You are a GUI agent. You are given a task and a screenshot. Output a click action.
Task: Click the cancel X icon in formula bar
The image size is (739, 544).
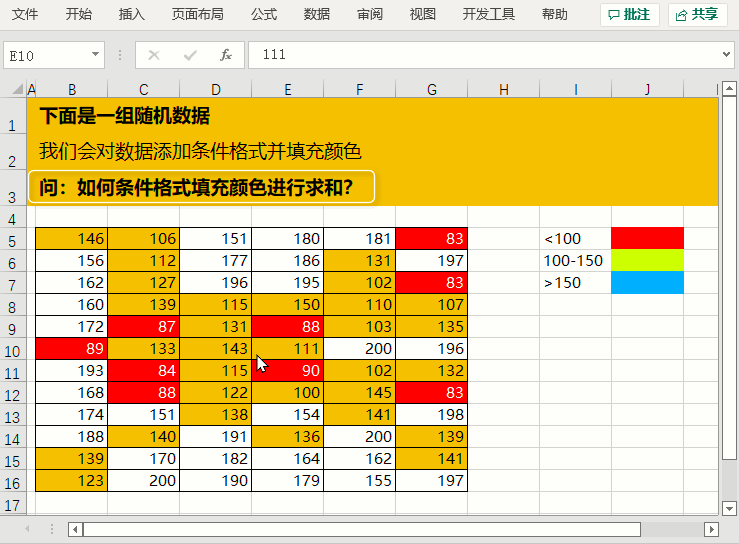pyautogui.click(x=154, y=55)
